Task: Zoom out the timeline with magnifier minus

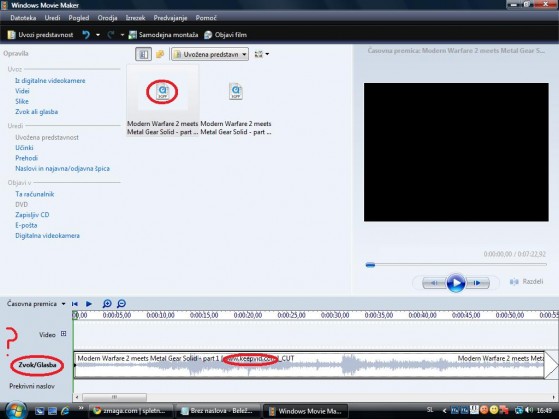Action: click(122, 303)
